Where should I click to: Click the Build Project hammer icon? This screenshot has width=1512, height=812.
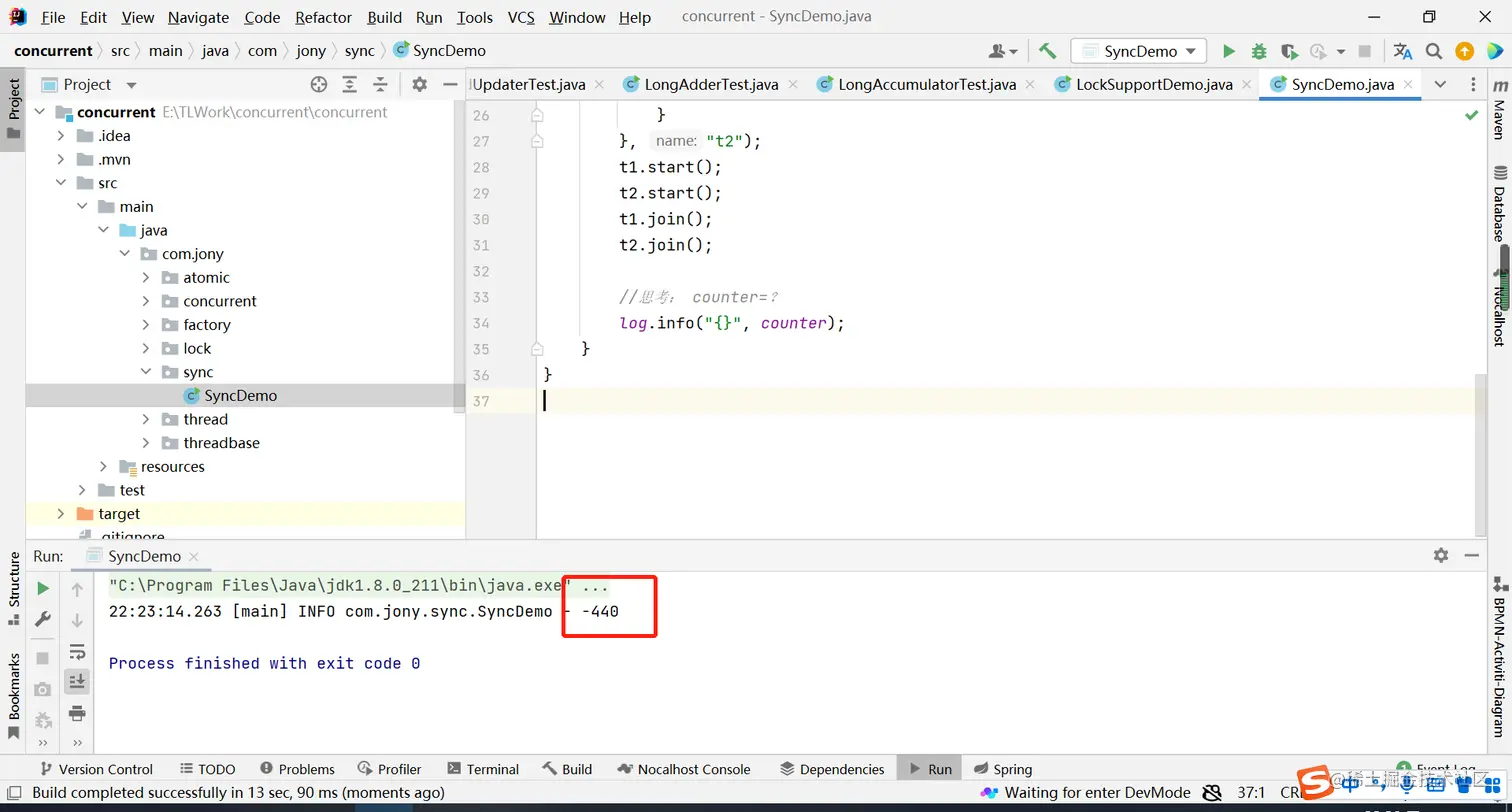pyautogui.click(x=1047, y=51)
